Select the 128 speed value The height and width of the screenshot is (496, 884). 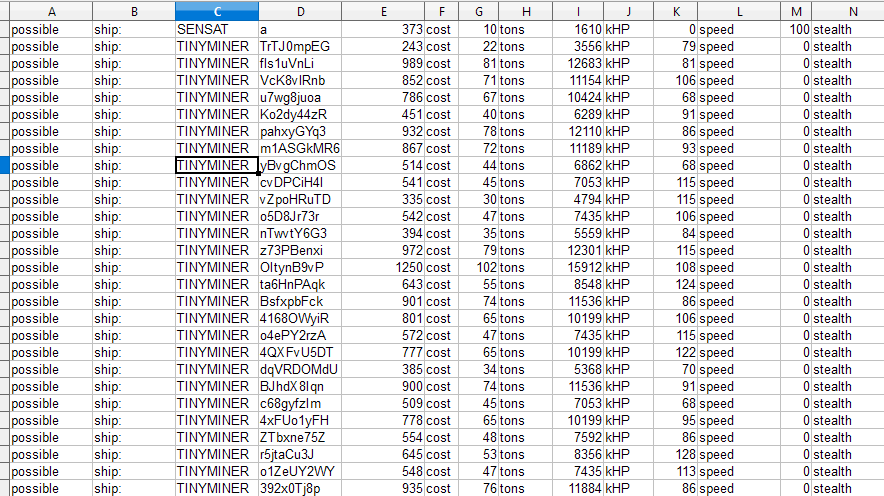[x=675, y=454]
